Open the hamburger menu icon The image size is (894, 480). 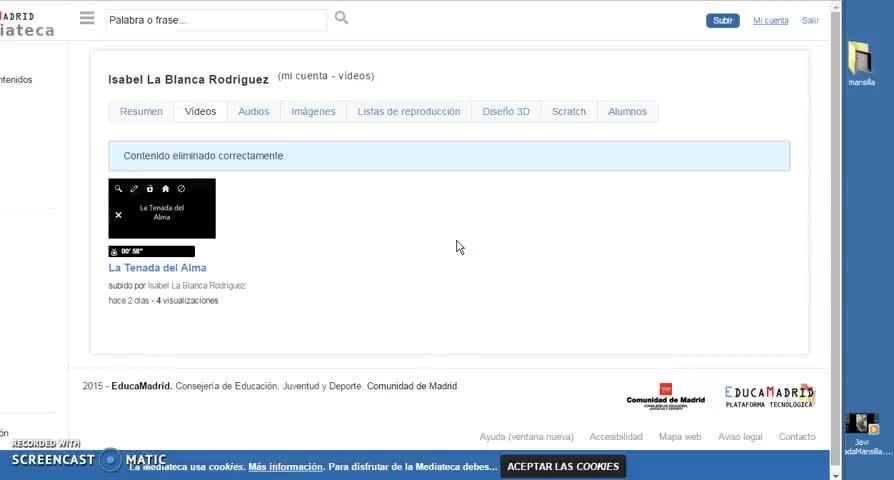(x=87, y=18)
